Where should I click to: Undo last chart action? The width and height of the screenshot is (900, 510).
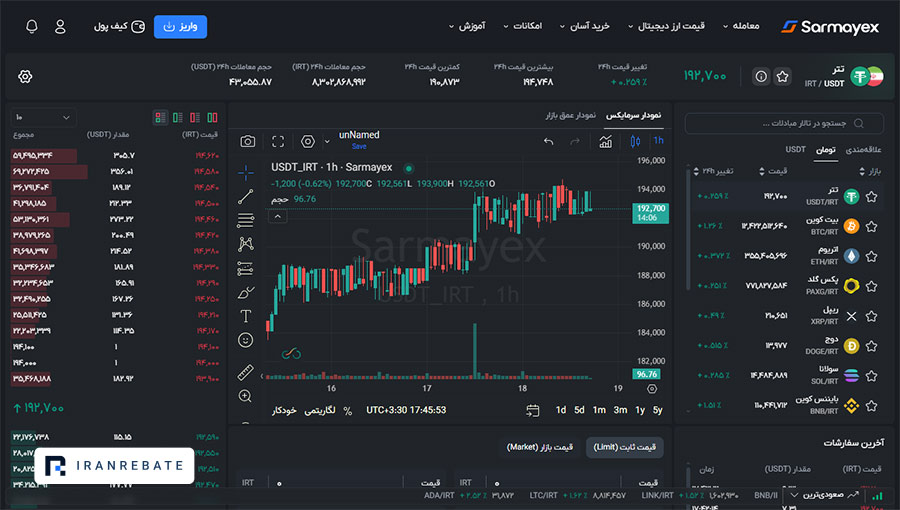(x=549, y=141)
